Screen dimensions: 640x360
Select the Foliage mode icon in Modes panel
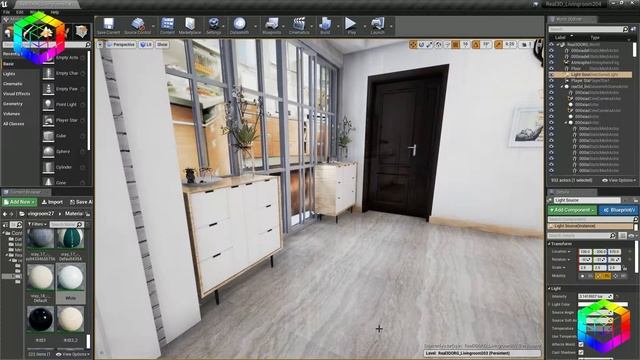click(x=67, y=31)
